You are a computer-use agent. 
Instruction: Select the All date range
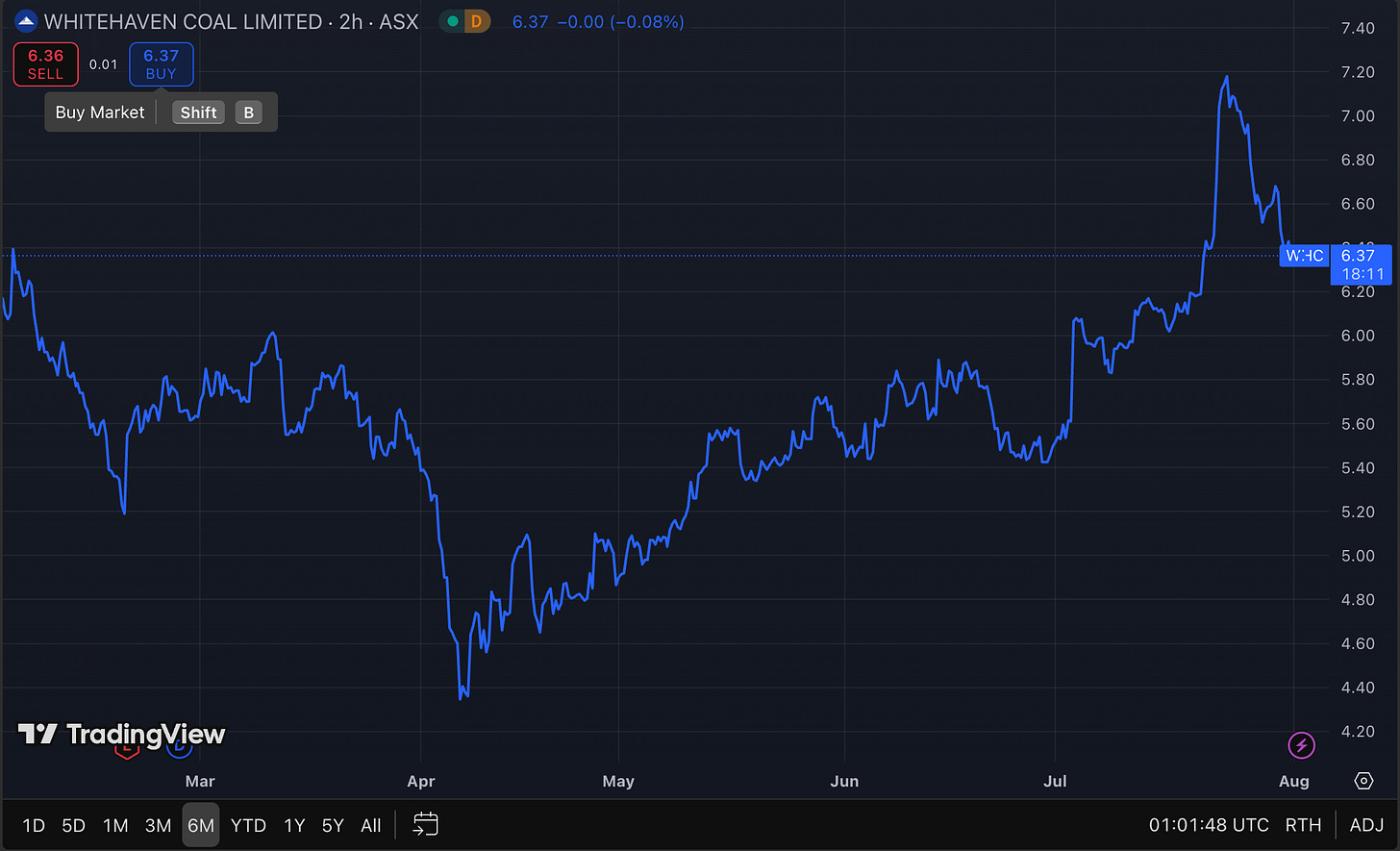pyautogui.click(x=371, y=825)
